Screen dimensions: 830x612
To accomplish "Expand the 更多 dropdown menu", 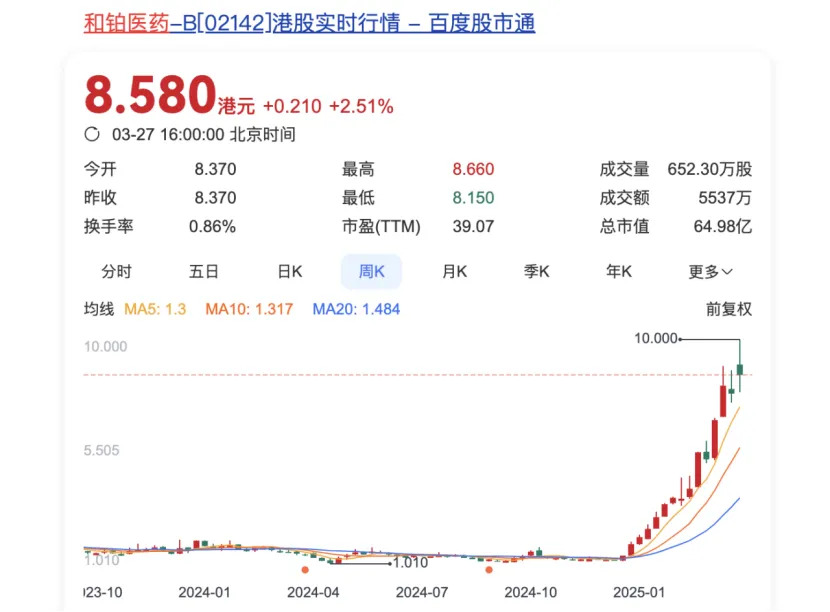I will 711,271.
